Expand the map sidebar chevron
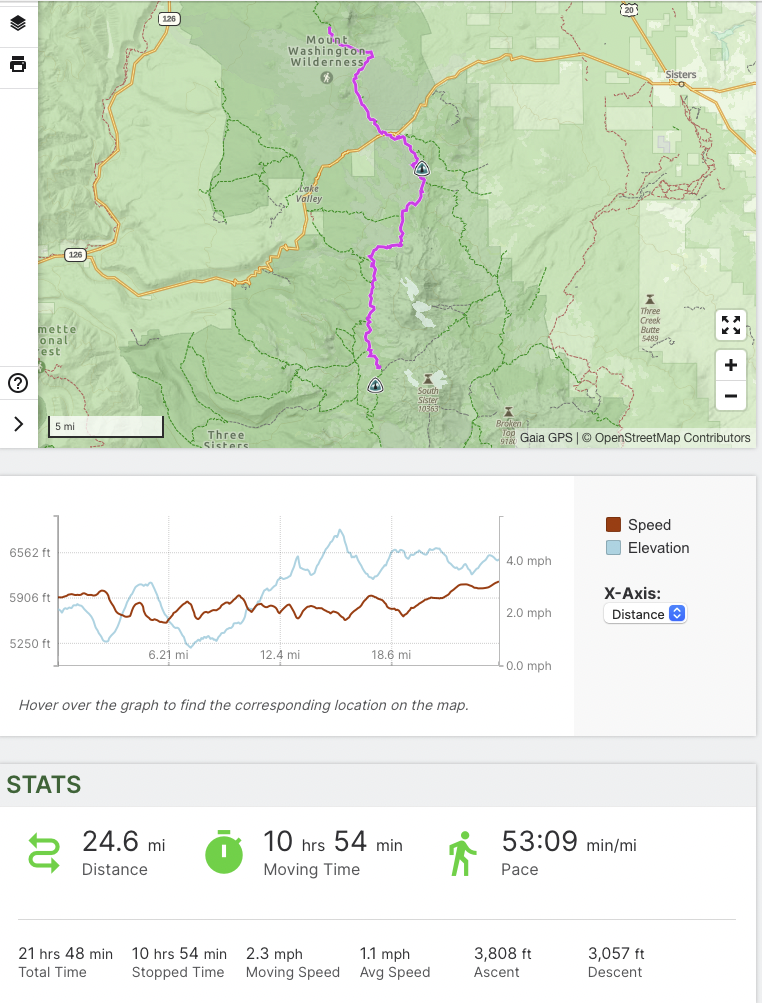Screen dimensions: 762x1003 [18, 424]
